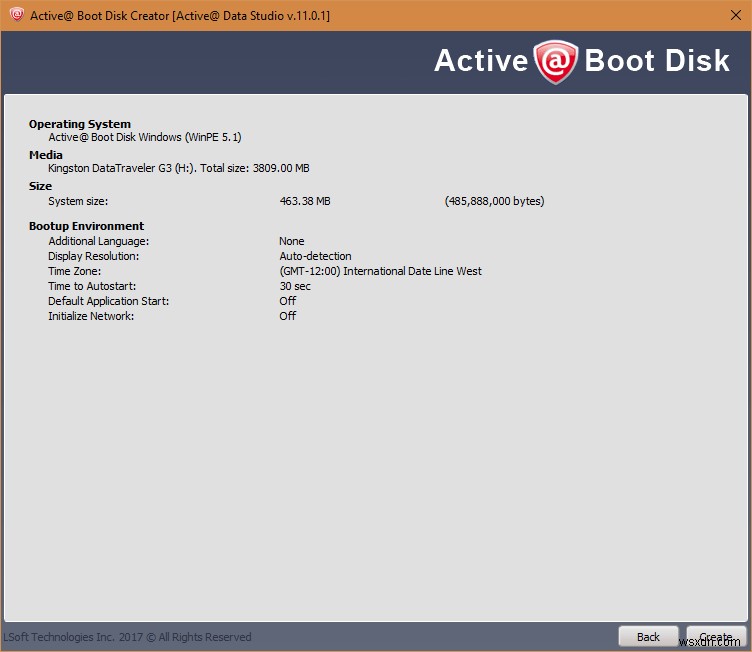Click the 'Additional Language:' label
752x652 pixels.
pos(98,241)
